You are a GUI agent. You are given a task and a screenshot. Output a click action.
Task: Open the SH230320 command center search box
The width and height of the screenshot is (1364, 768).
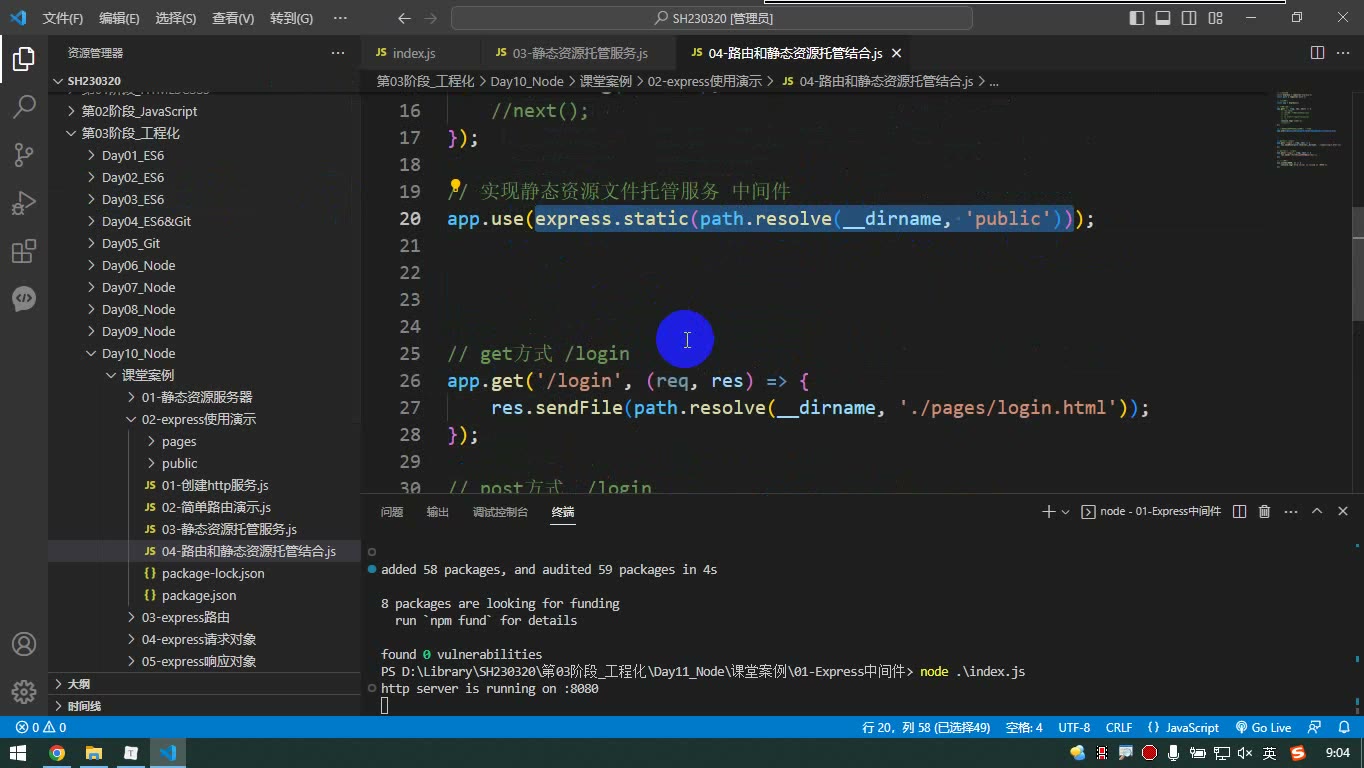tap(712, 18)
